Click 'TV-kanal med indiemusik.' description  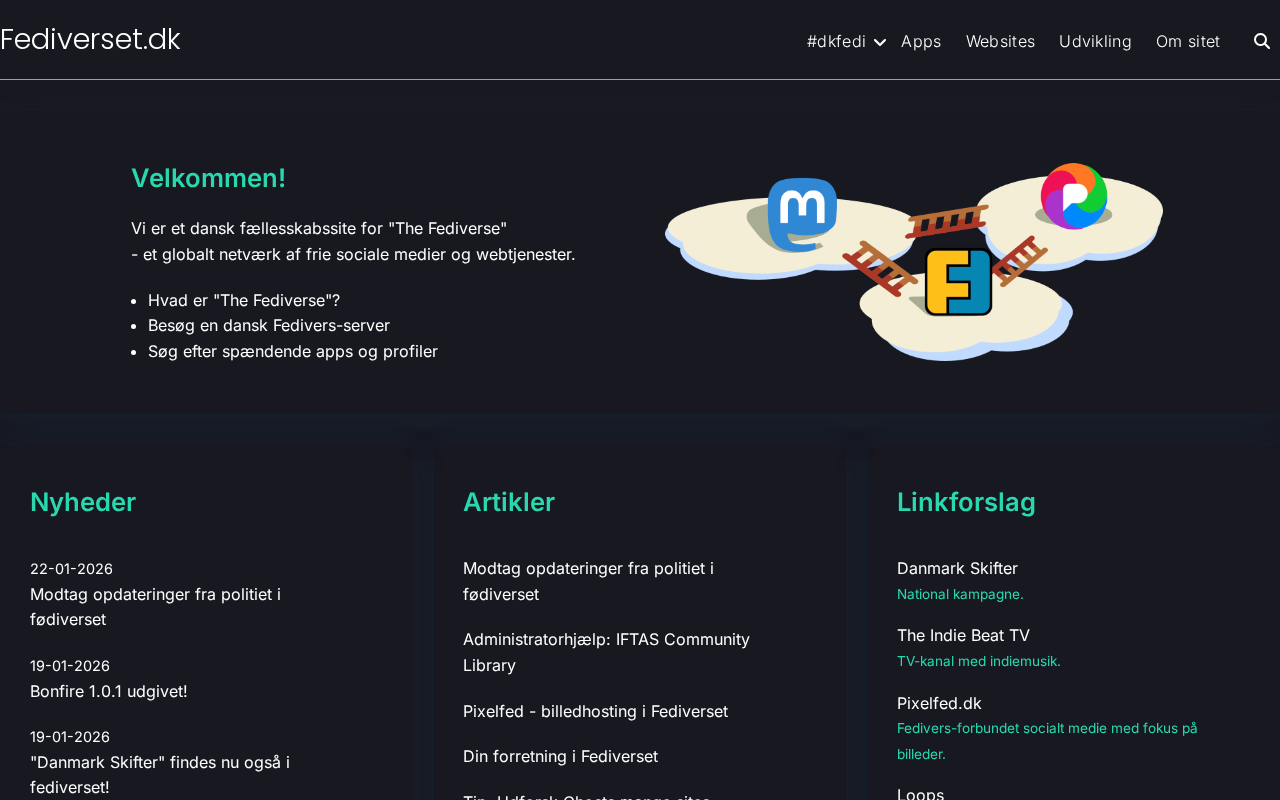tap(979, 661)
